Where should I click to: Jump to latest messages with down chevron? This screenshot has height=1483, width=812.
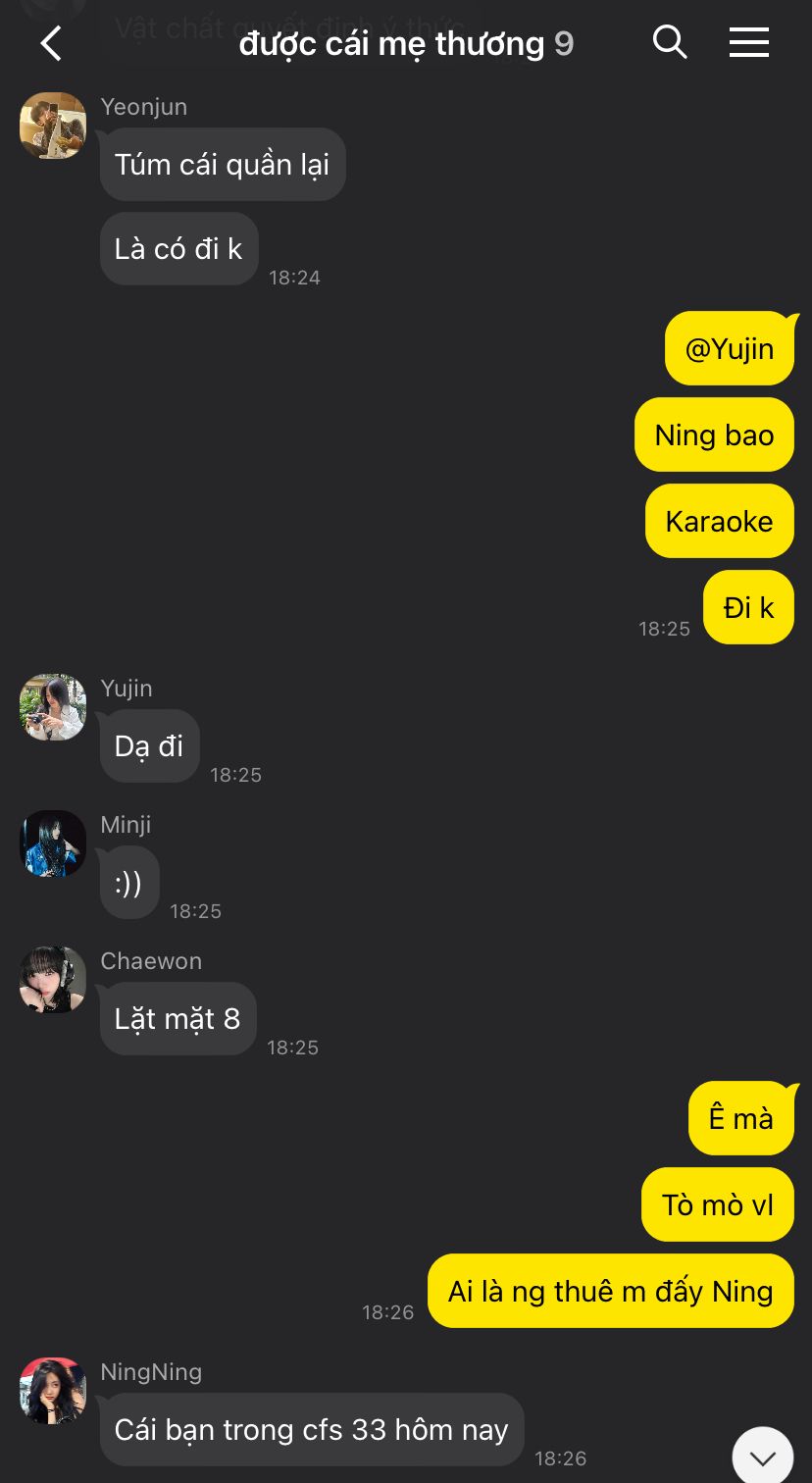762,1457
